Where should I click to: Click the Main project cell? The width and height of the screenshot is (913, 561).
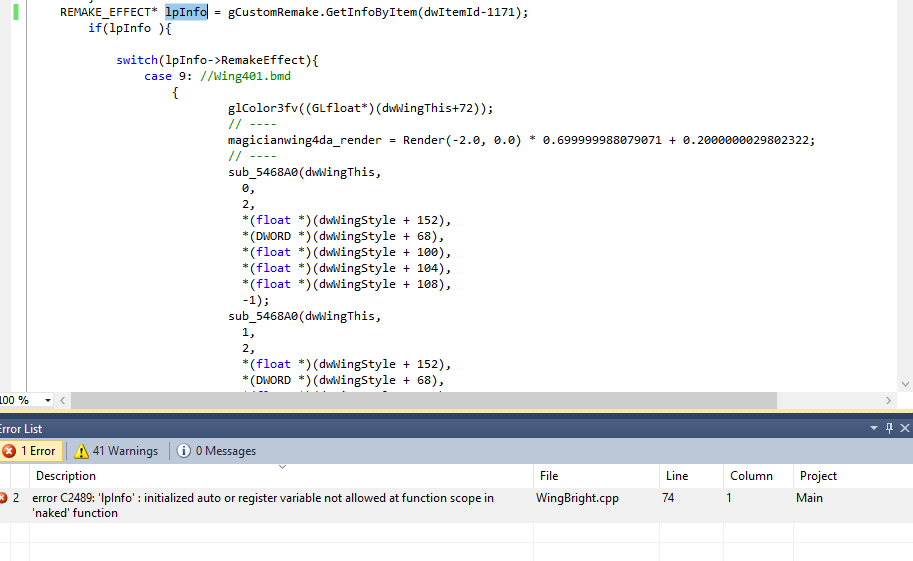809,498
